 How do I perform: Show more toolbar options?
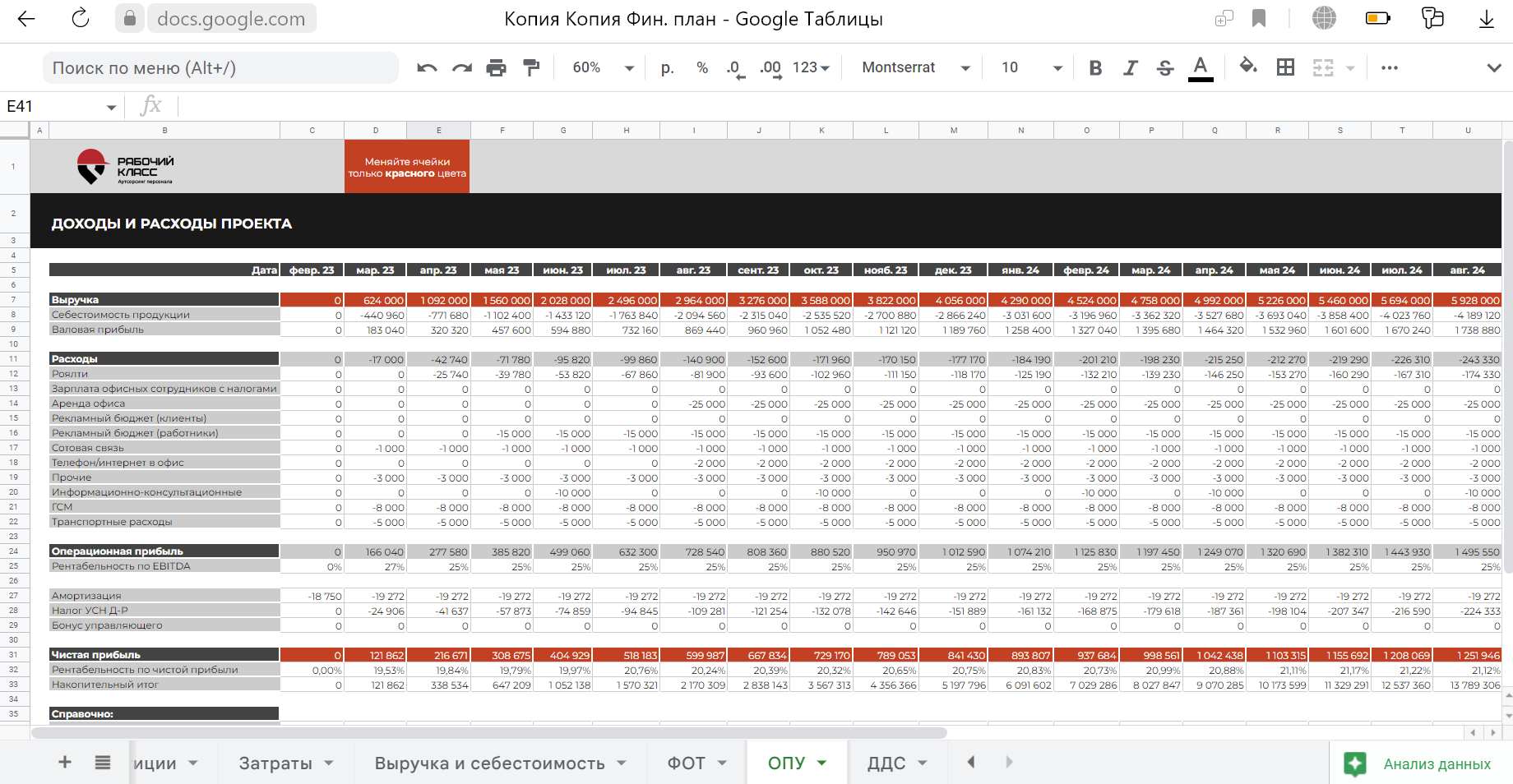tap(1390, 68)
